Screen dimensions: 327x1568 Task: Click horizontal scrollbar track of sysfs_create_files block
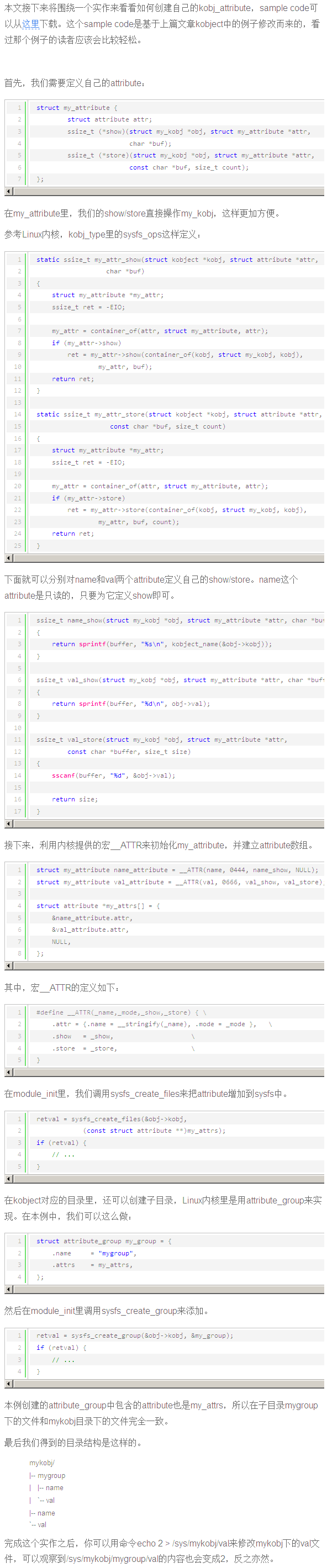click(x=168, y=1179)
